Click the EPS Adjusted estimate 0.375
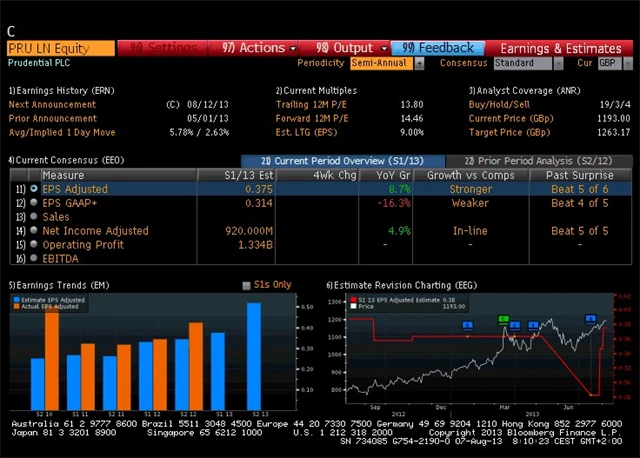 pos(259,189)
